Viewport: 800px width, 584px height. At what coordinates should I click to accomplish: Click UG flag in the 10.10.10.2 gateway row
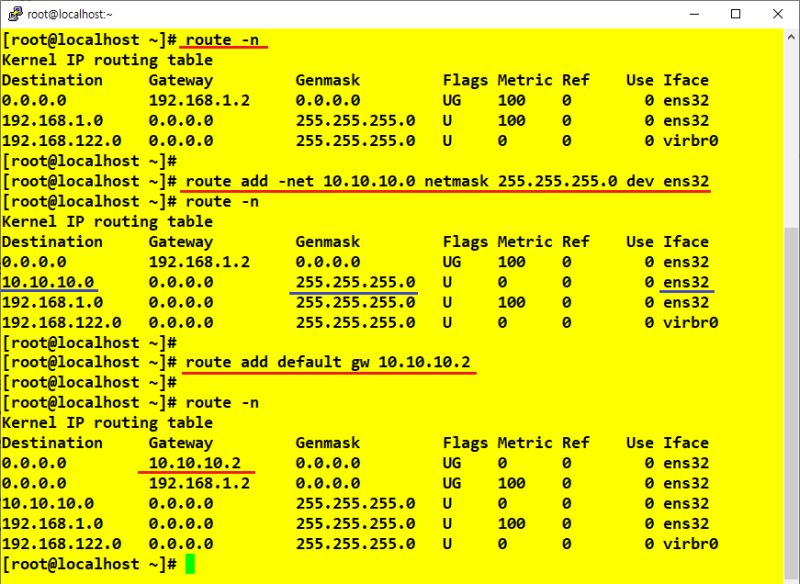[452, 463]
